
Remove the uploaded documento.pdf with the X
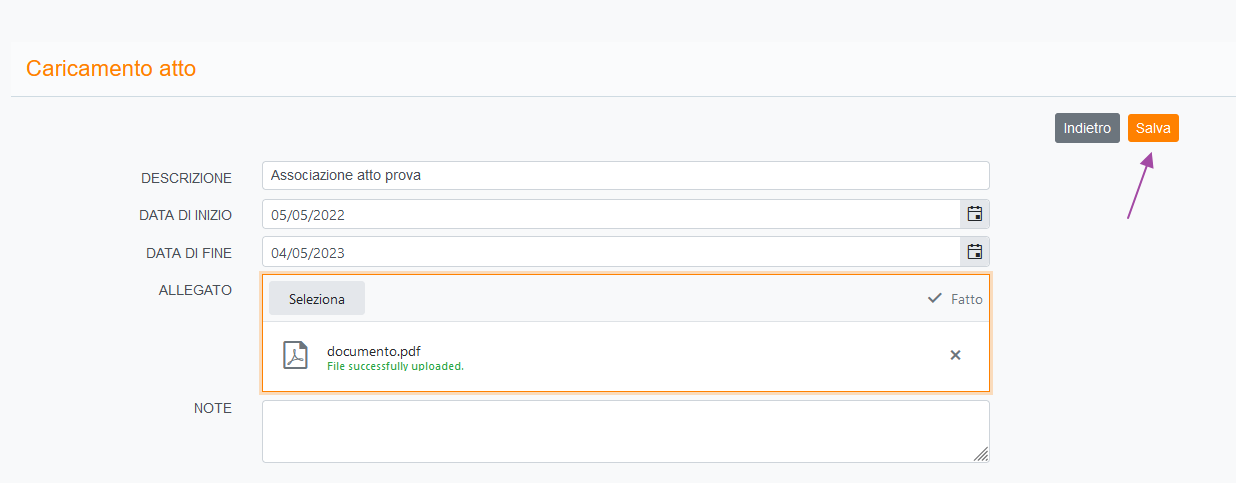click(955, 355)
